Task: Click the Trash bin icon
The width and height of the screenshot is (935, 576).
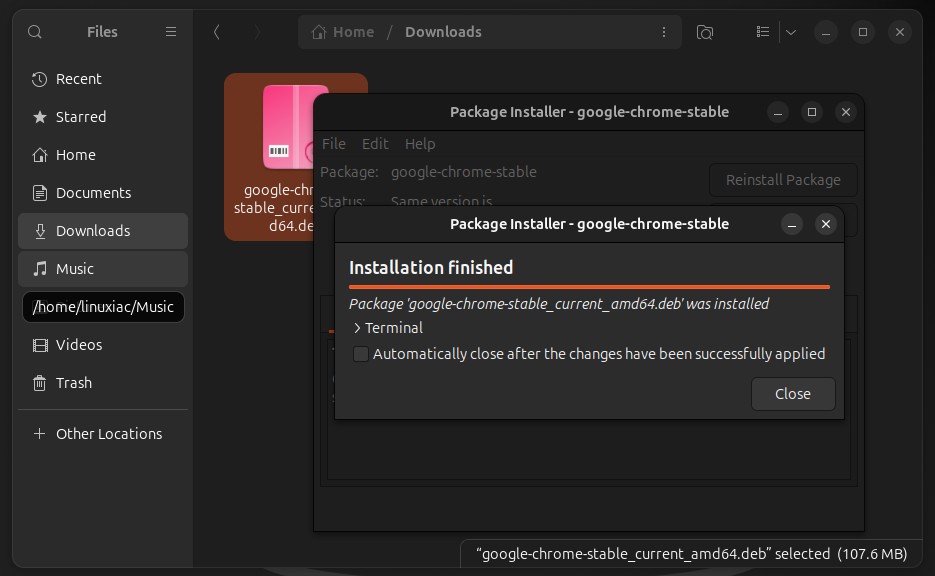Action: [x=39, y=383]
